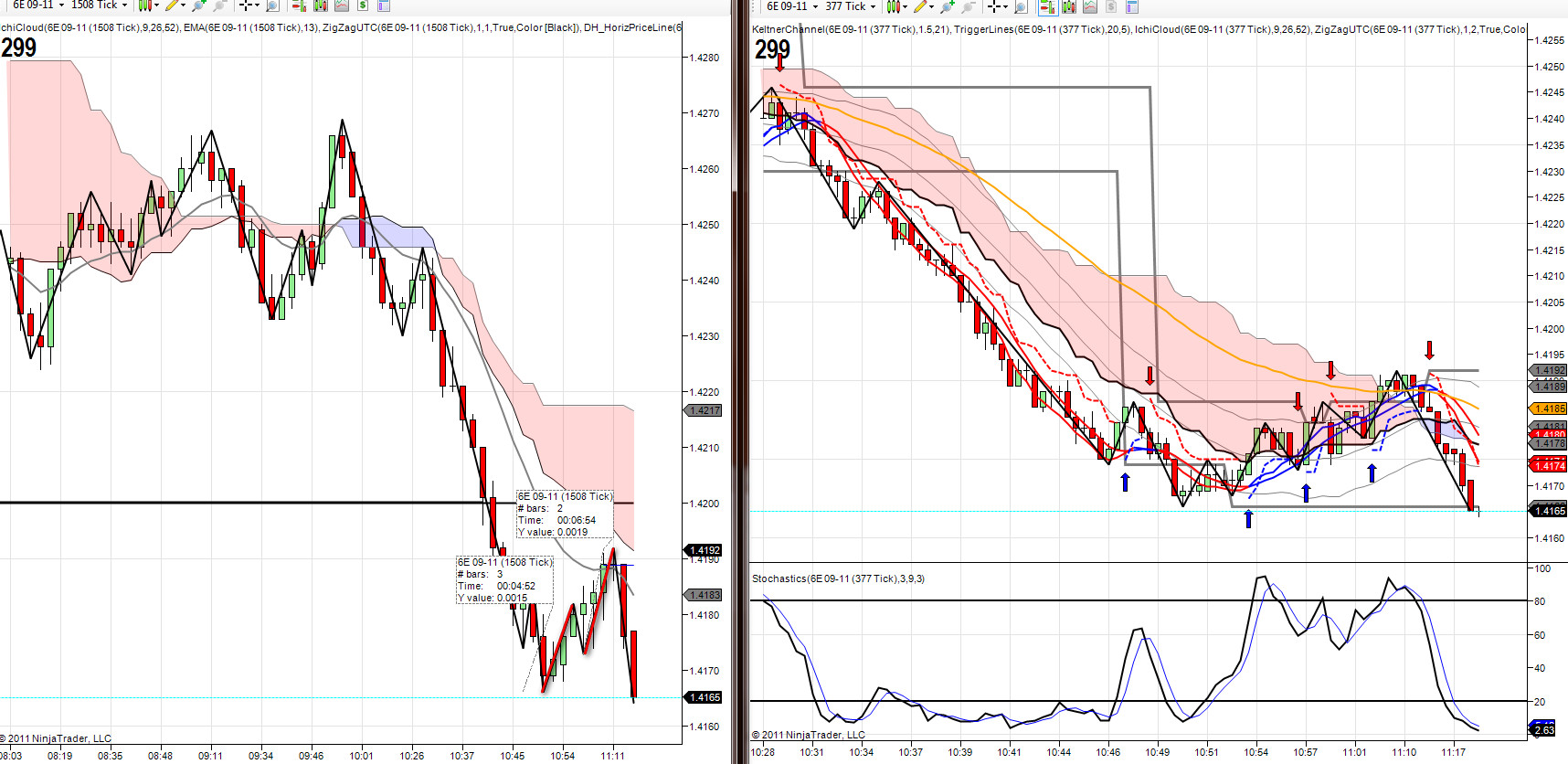Click the stochastics 20 level label

click(1540, 702)
